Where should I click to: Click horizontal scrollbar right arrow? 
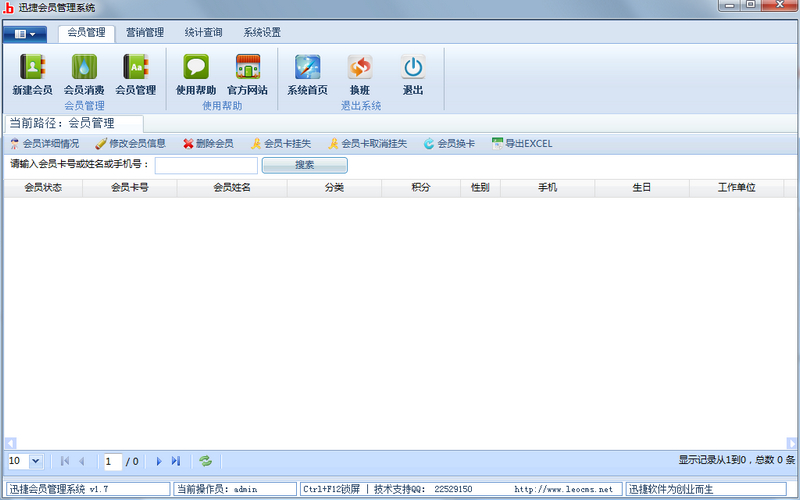(x=791, y=443)
